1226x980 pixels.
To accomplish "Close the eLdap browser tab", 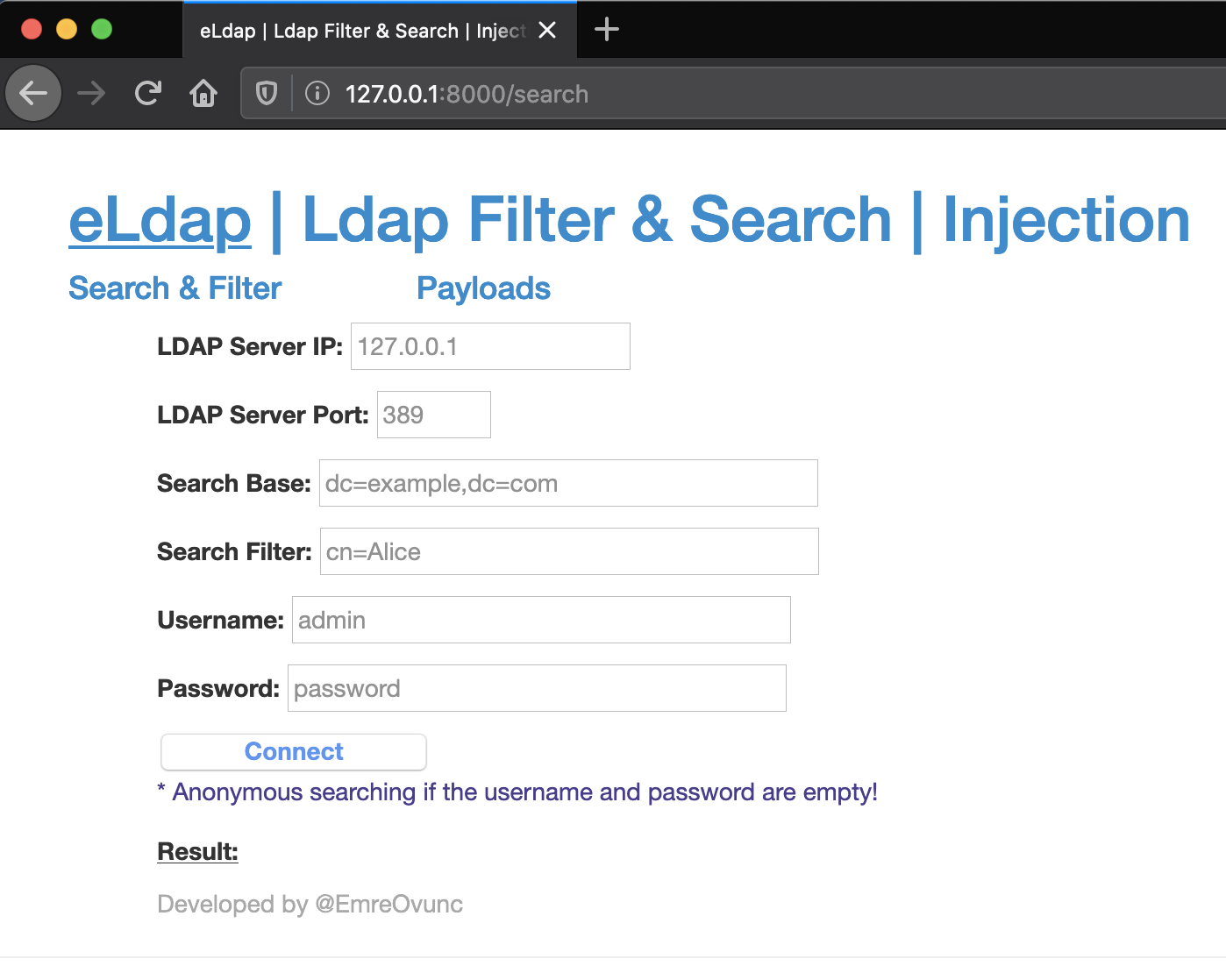I will coord(547,30).
